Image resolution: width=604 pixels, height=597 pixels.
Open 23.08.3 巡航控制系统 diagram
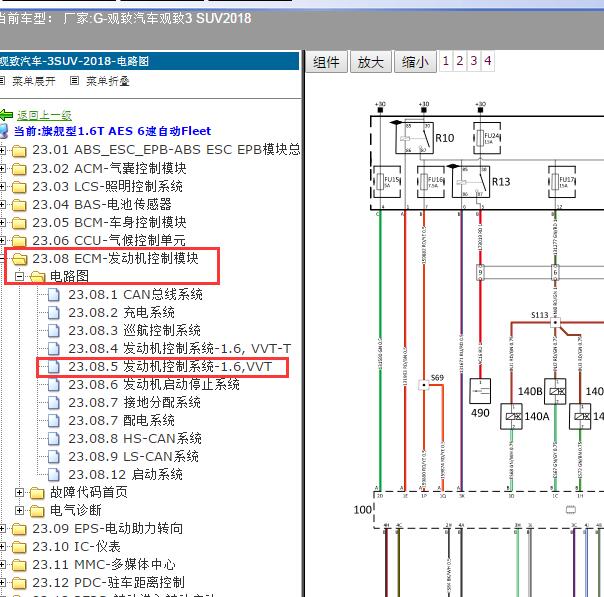point(134,330)
